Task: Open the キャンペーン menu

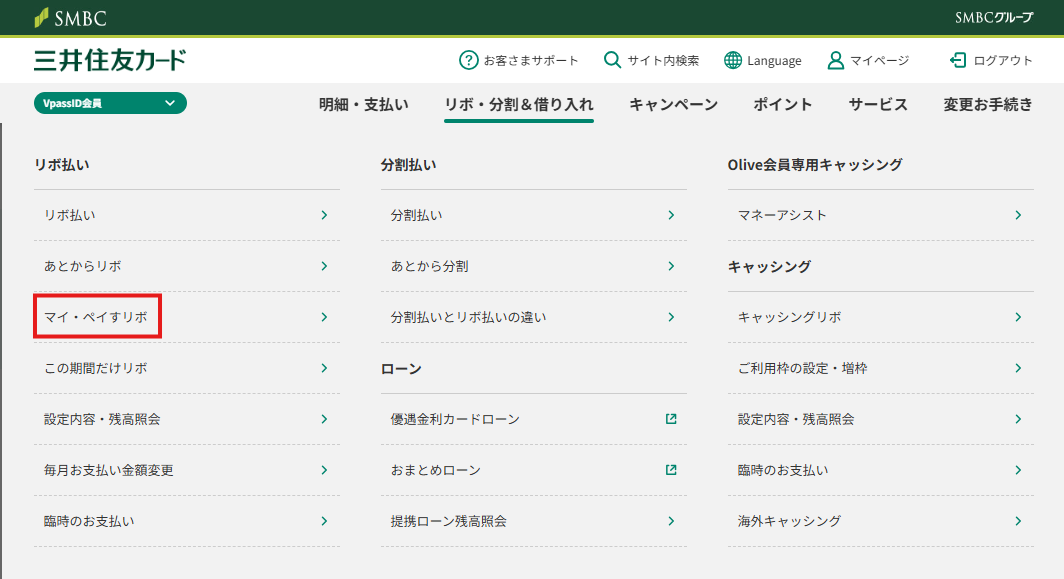Action: click(x=673, y=104)
